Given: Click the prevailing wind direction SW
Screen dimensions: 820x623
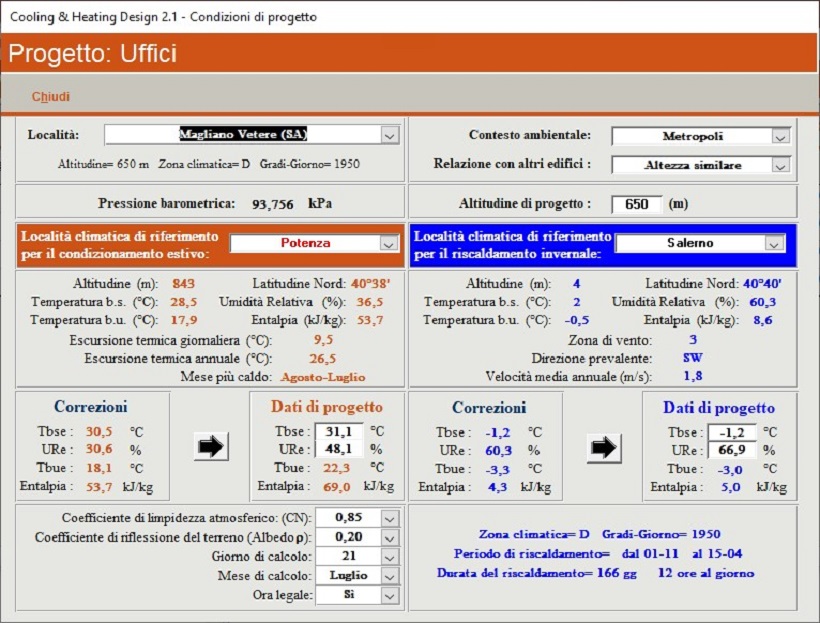Looking at the screenshot, I should 692,358.
